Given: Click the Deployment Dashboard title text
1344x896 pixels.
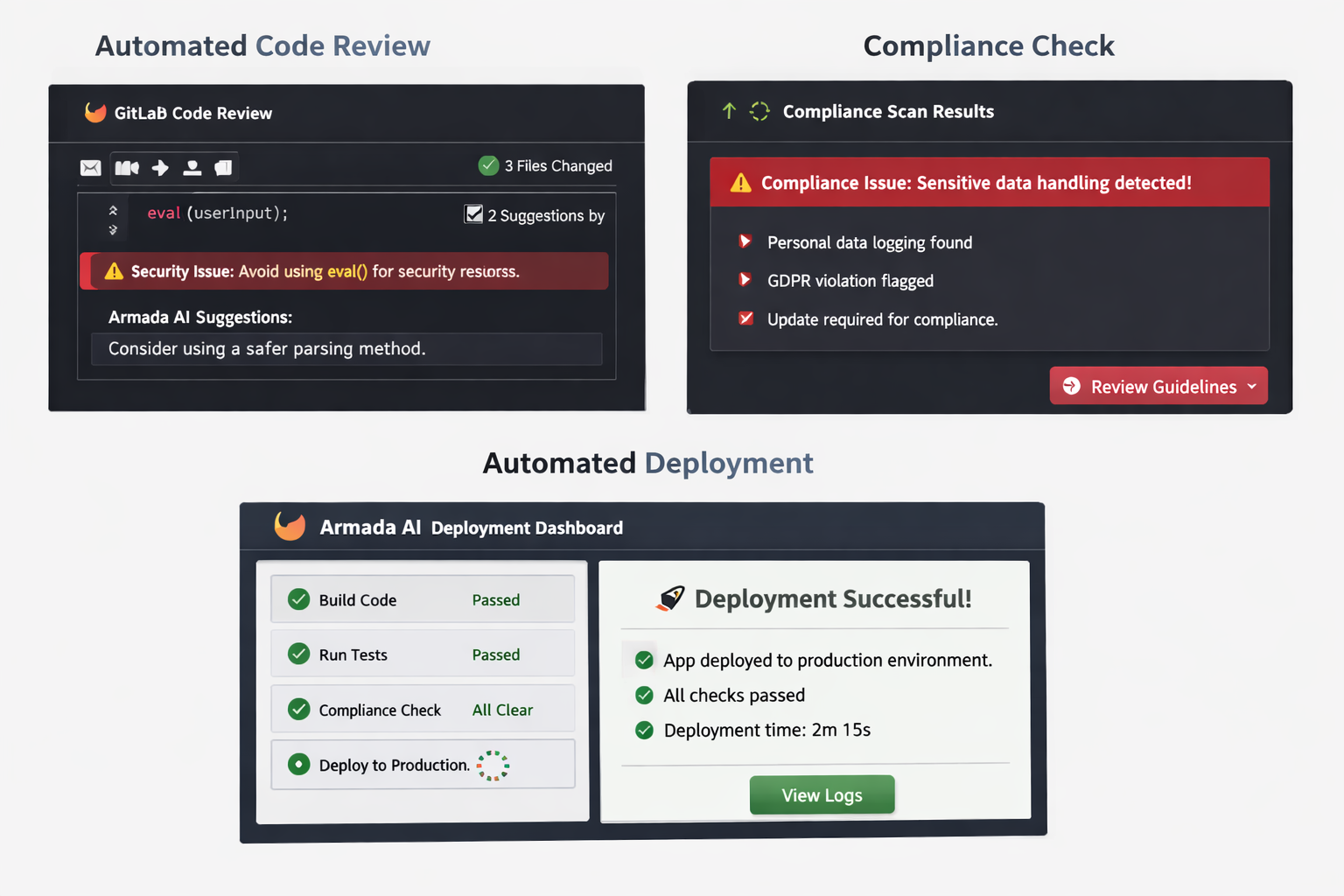Looking at the screenshot, I should (527, 528).
